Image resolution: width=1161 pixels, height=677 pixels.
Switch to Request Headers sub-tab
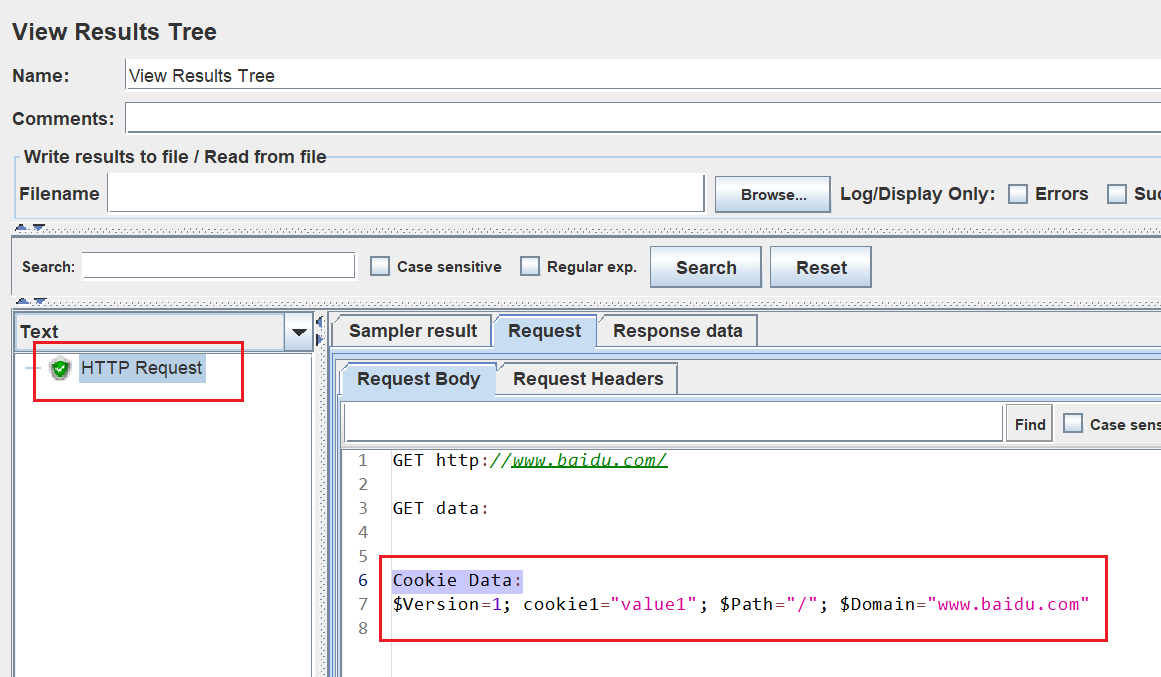pos(588,379)
